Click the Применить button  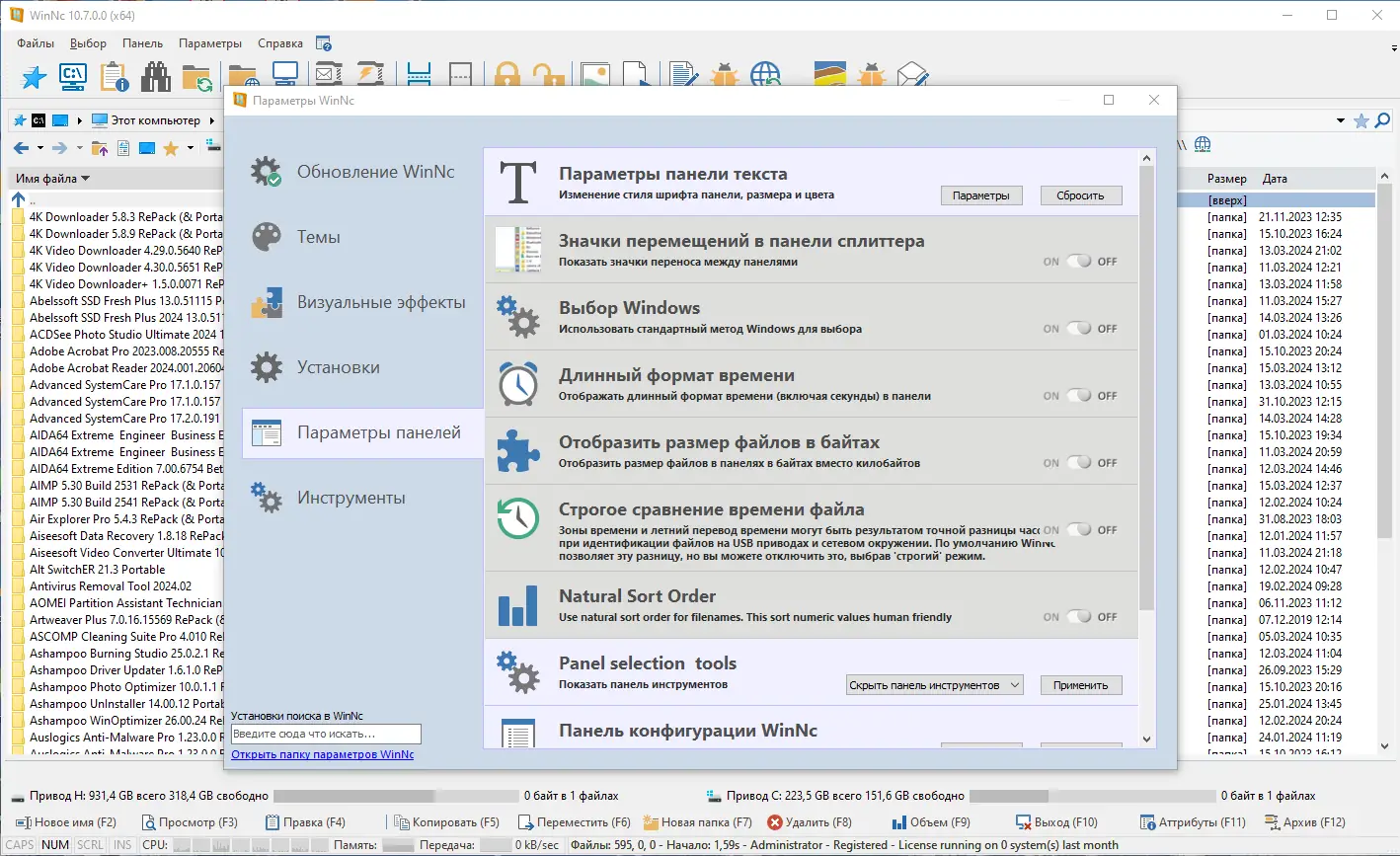pyautogui.click(x=1081, y=685)
